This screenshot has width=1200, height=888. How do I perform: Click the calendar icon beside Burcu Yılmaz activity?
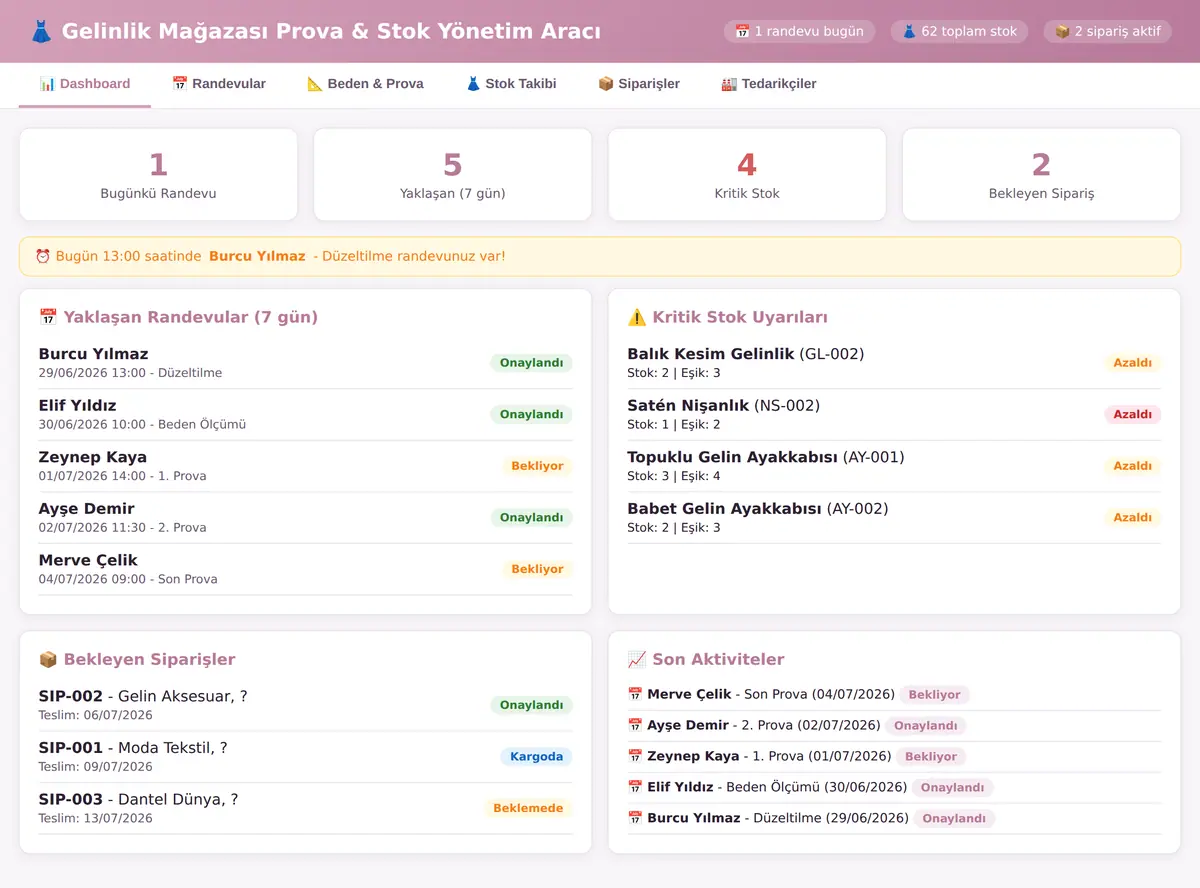click(x=635, y=818)
